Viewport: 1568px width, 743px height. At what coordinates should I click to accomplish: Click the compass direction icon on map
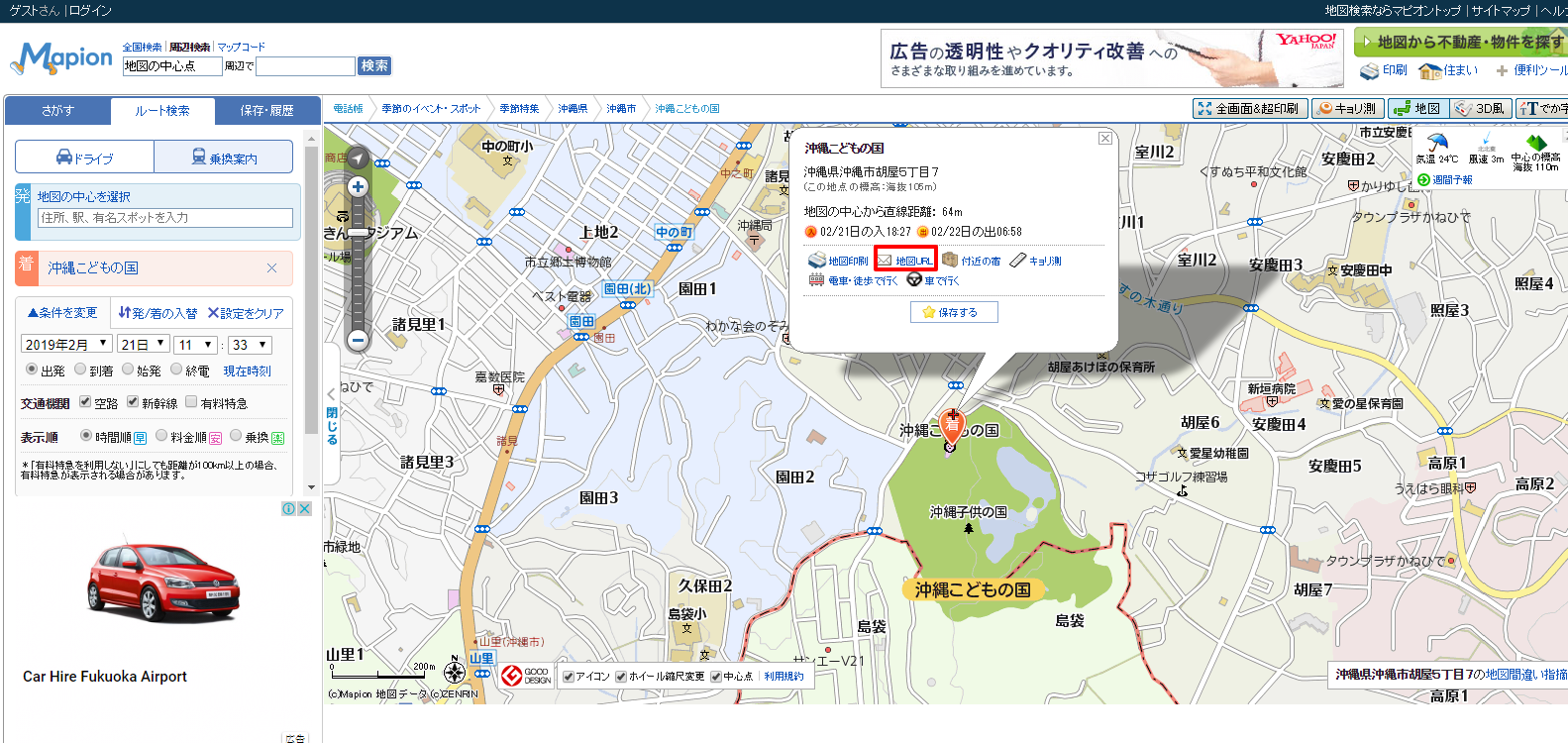click(358, 158)
